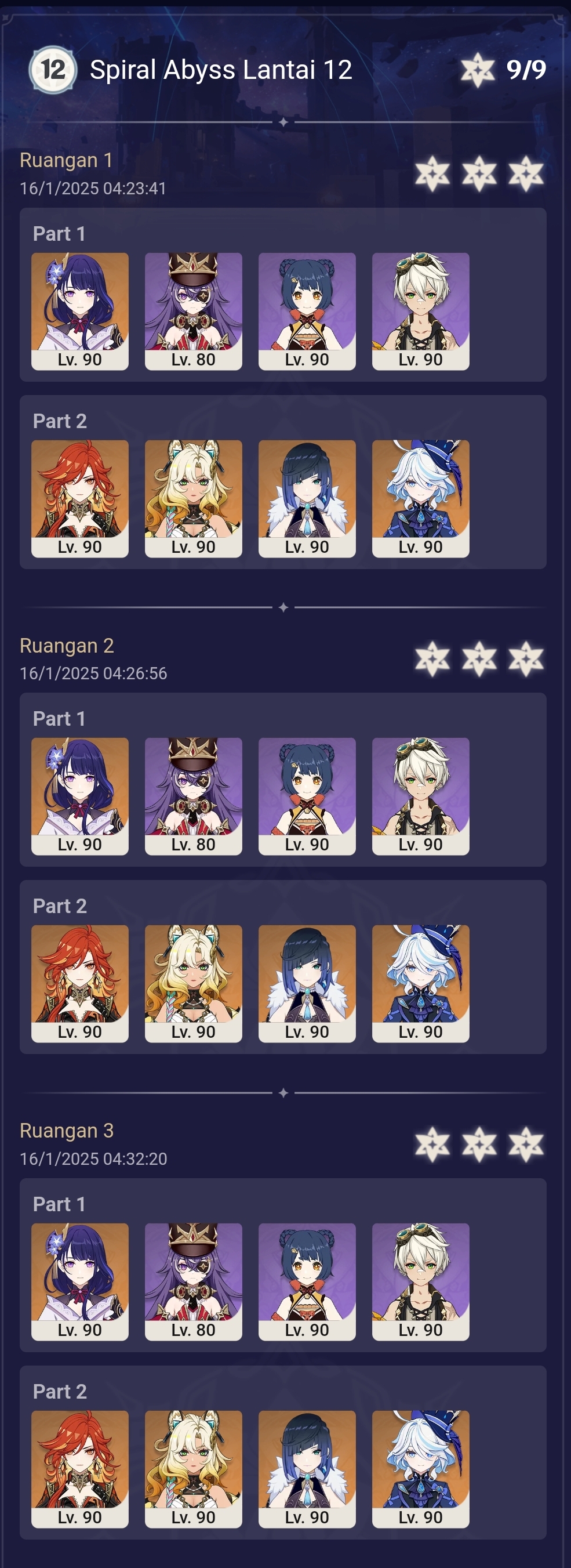This screenshot has height=1568, width=571.
Task: Select Bennett portrait in Ruangan 3 Part 1
Action: coord(421,1281)
